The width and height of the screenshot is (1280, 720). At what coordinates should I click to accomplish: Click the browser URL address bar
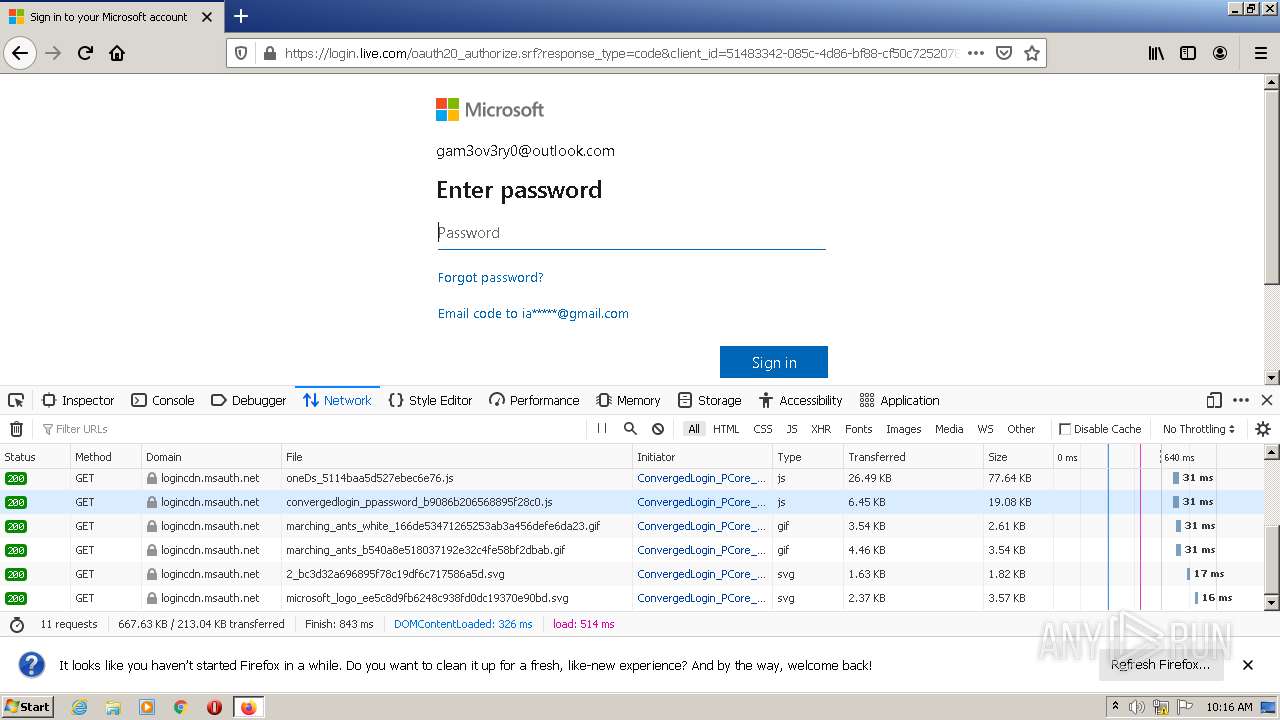620,53
